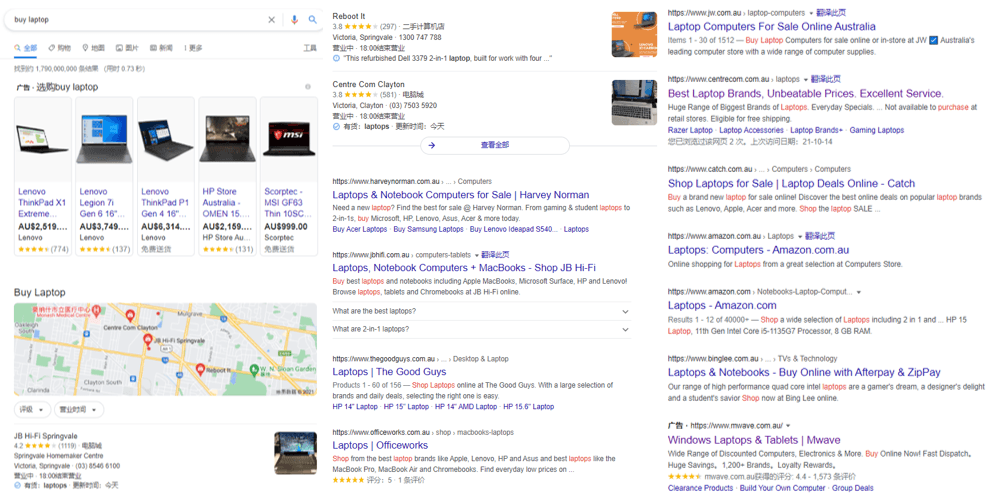Click the 'HP 14" AMD Laptop' sitelink
Viewport: 988px width, 499px height.
tap(466, 407)
